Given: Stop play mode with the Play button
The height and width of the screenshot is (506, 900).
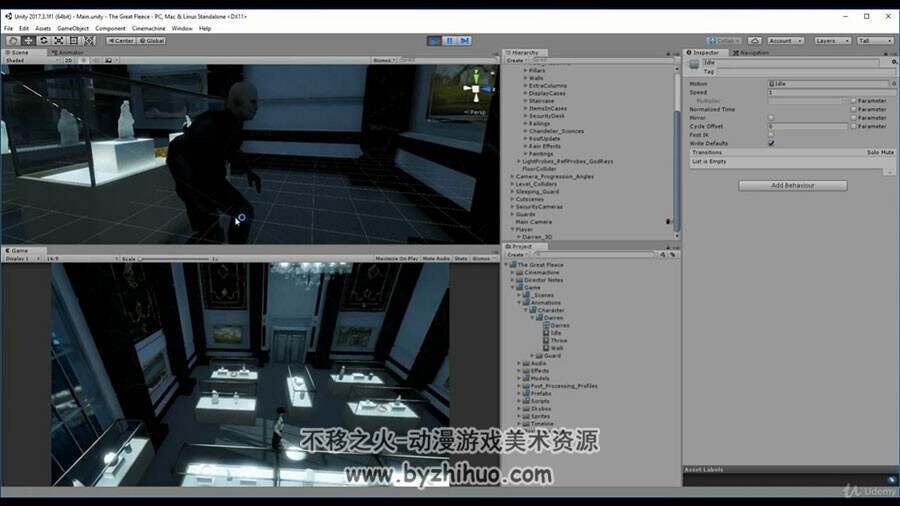Looking at the screenshot, I should pos(434,41).
